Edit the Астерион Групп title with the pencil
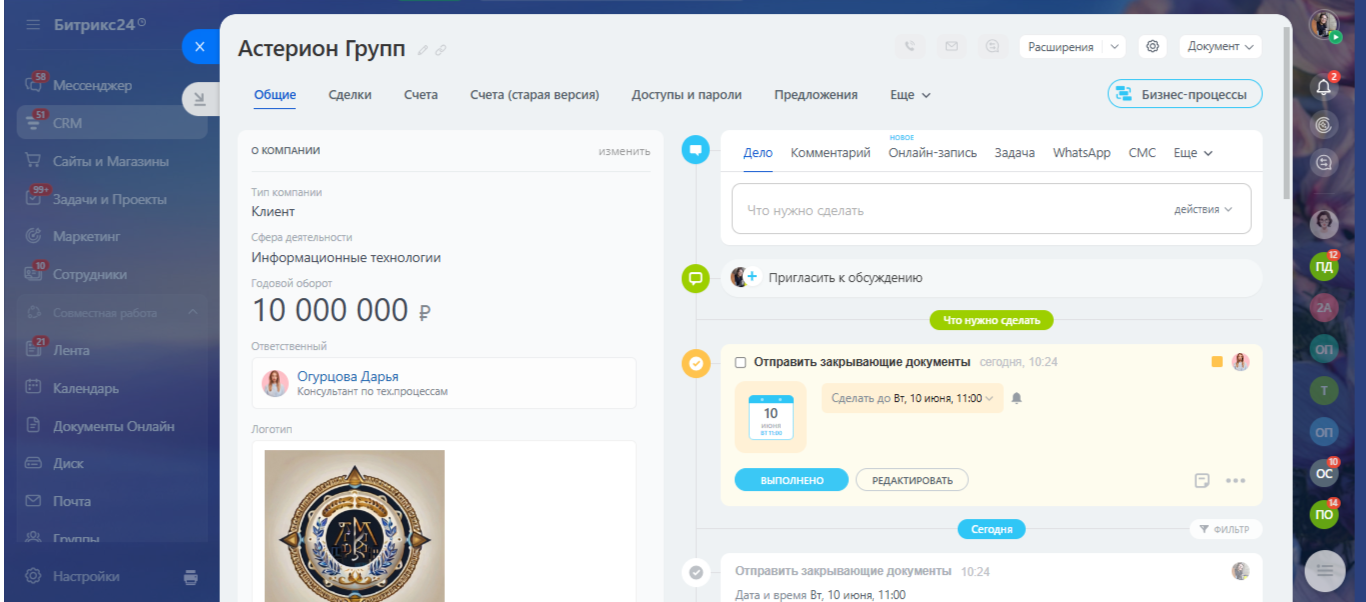This screenshot has width=1366, height=602. pos(423,50)
